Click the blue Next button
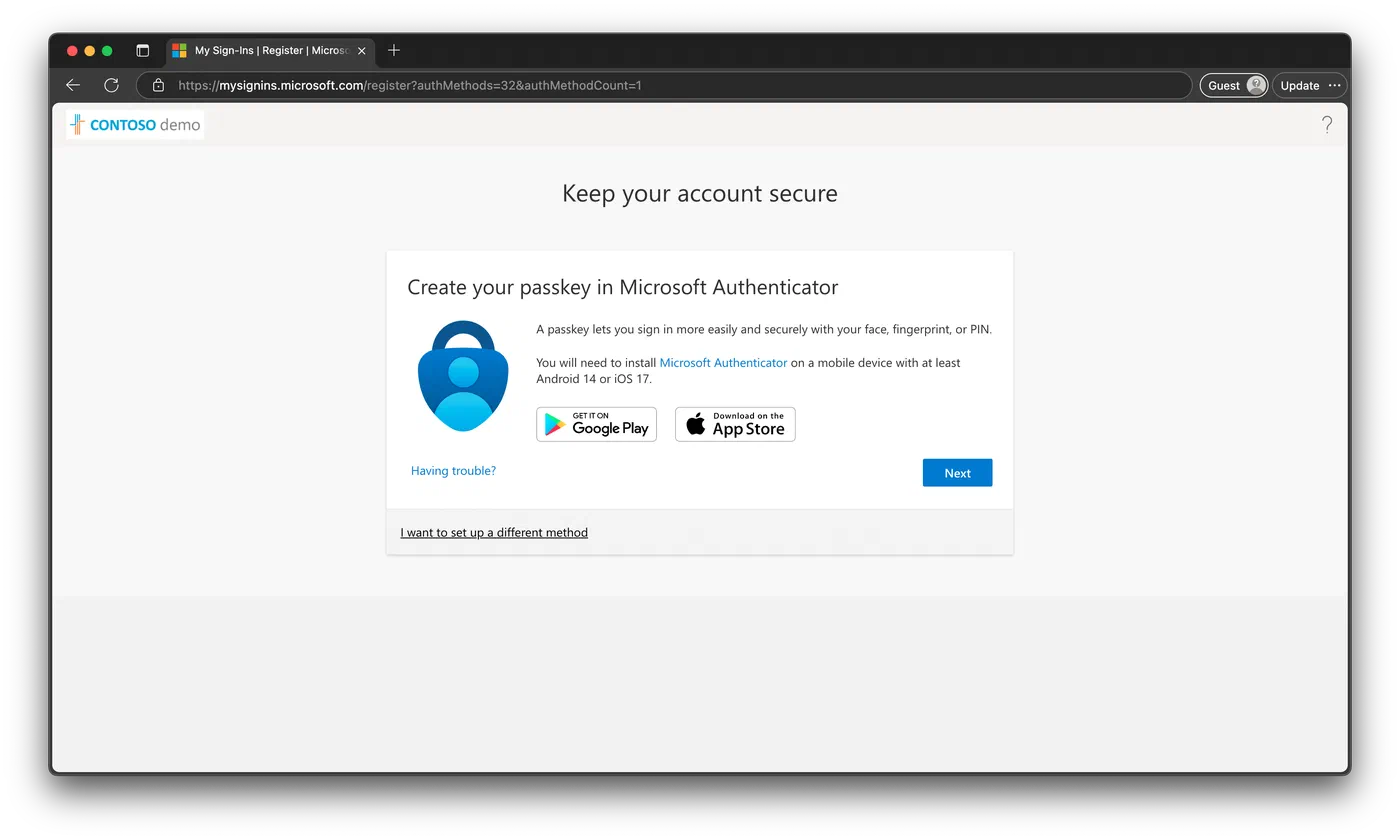The height and width of the screenshot is (840, 1400). tap(957, 473)
